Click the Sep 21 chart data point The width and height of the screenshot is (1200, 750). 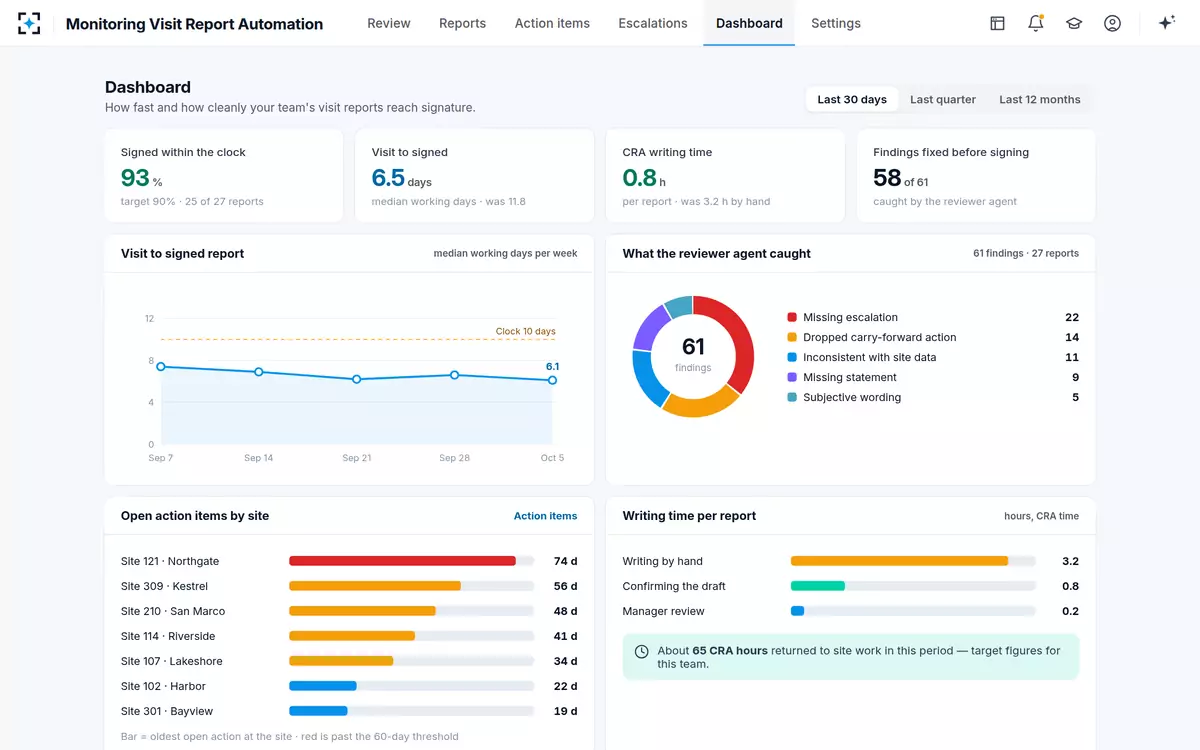pyautogui.click(x=357, y=379)
